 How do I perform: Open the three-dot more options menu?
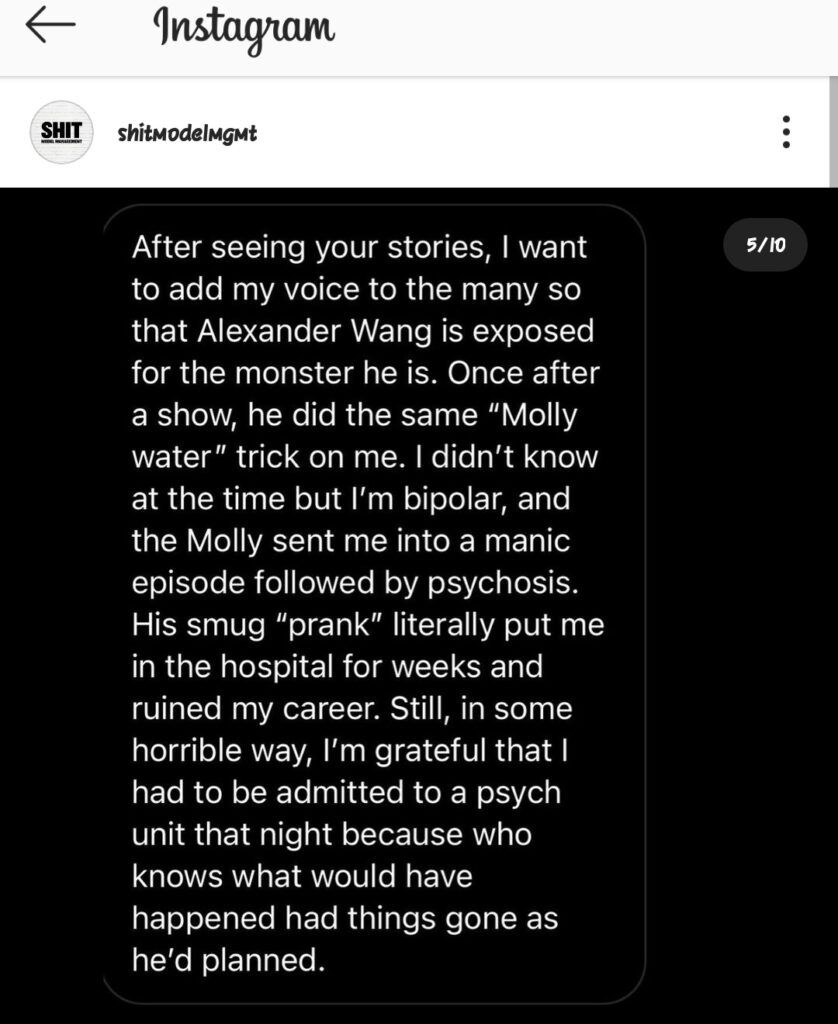click(x=787, y=132)
